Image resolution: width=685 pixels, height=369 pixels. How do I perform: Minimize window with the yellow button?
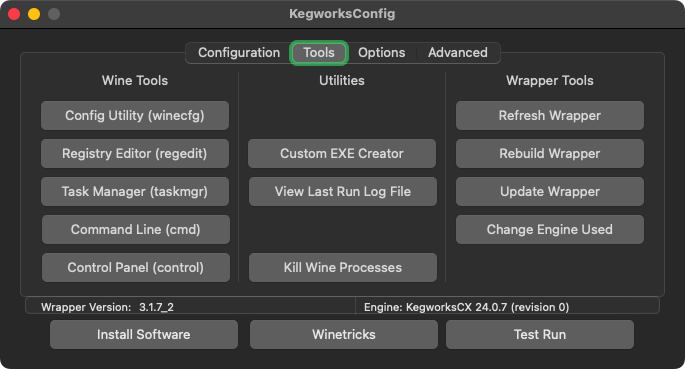click(x=34, y=14)
